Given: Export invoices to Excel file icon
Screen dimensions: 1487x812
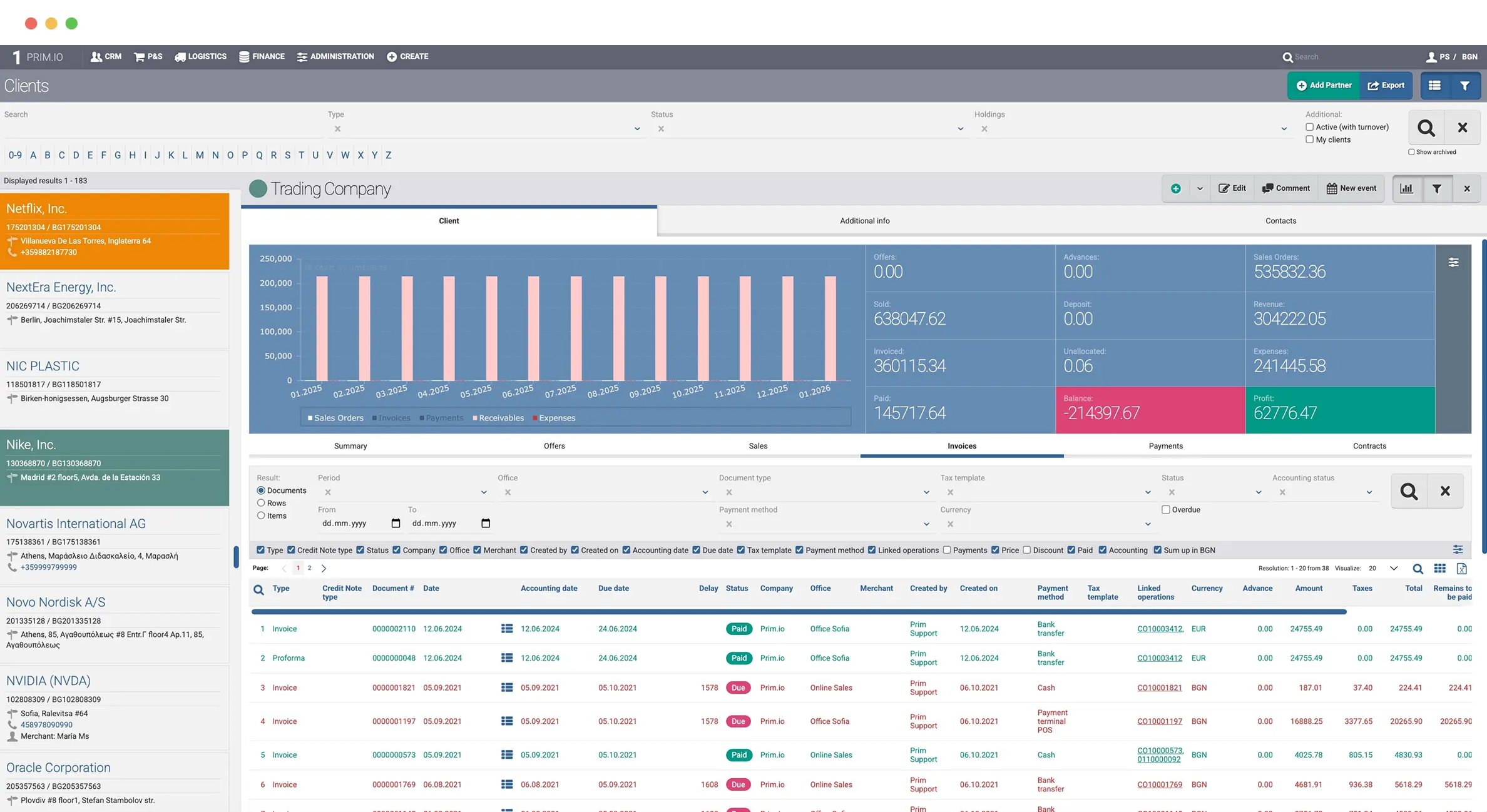Looking at the screenshot, I should pyautogui.click(x=1461, y=569).
